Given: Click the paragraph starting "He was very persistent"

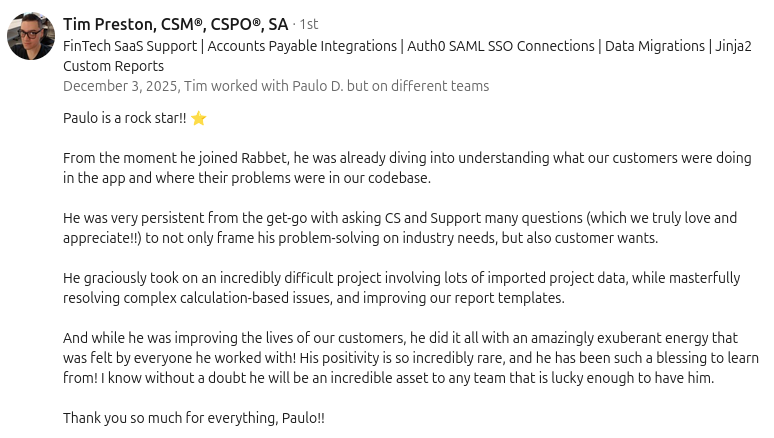Looking at the screenshot, I should point(400,228).
